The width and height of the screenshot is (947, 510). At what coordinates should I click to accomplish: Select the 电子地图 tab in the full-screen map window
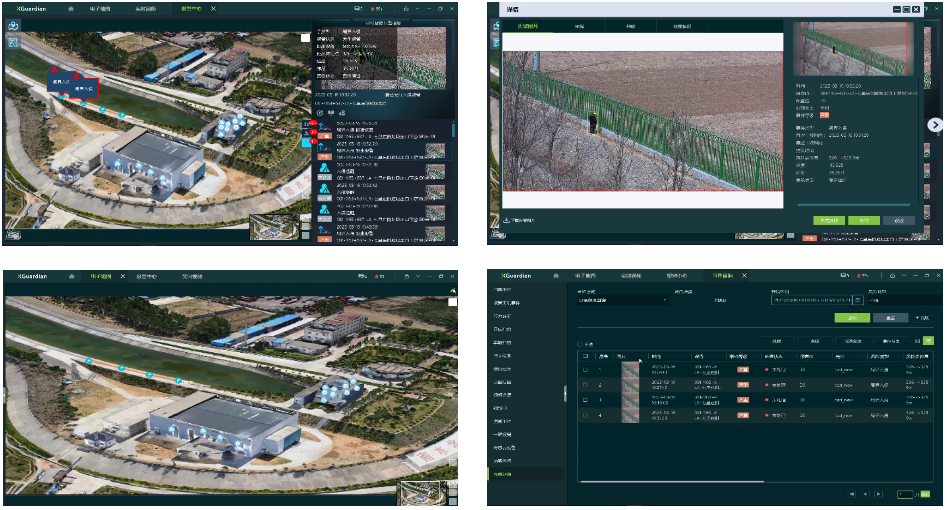pyautogui.click(x=100, y=275)
